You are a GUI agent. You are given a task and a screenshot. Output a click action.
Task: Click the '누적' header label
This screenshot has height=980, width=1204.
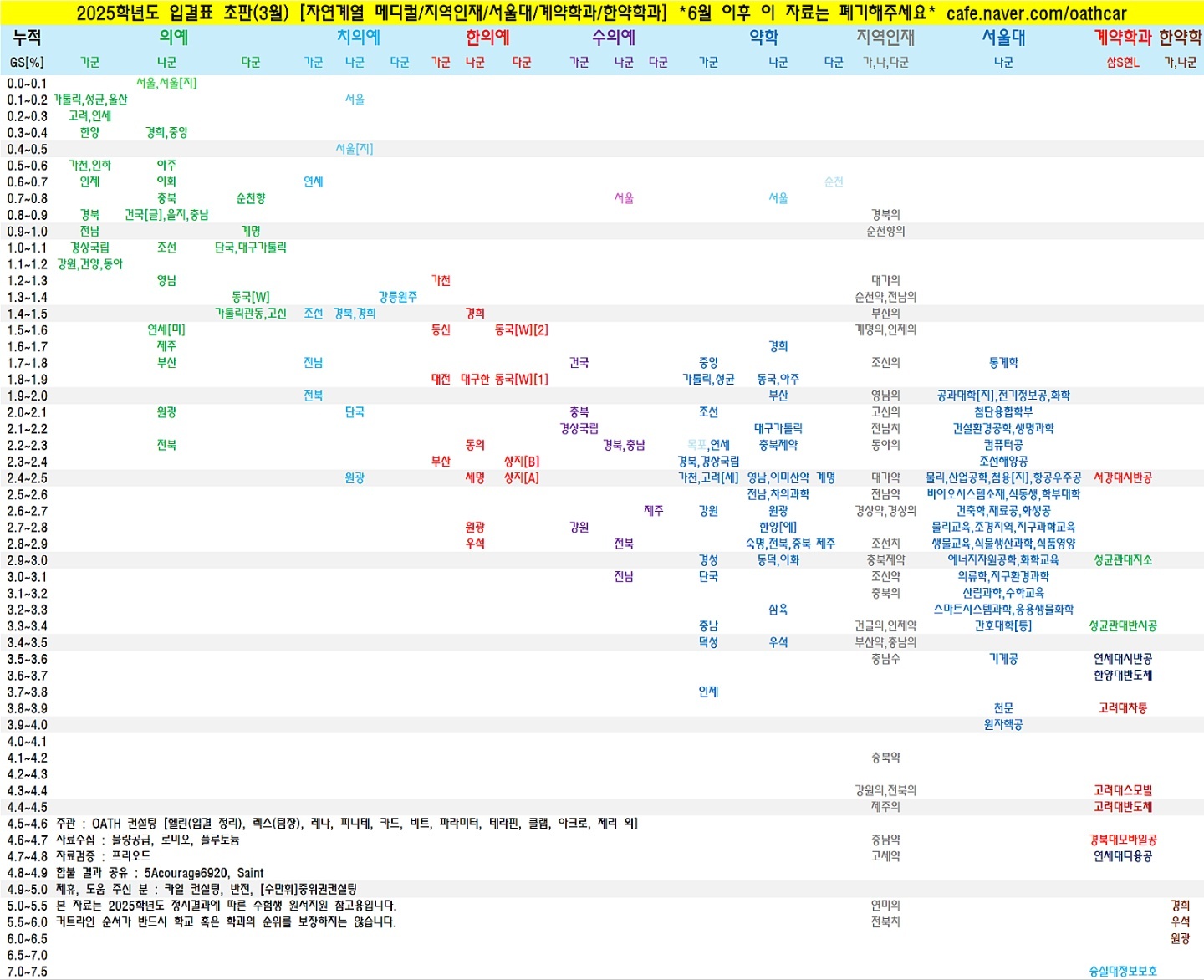pos(27,38)
